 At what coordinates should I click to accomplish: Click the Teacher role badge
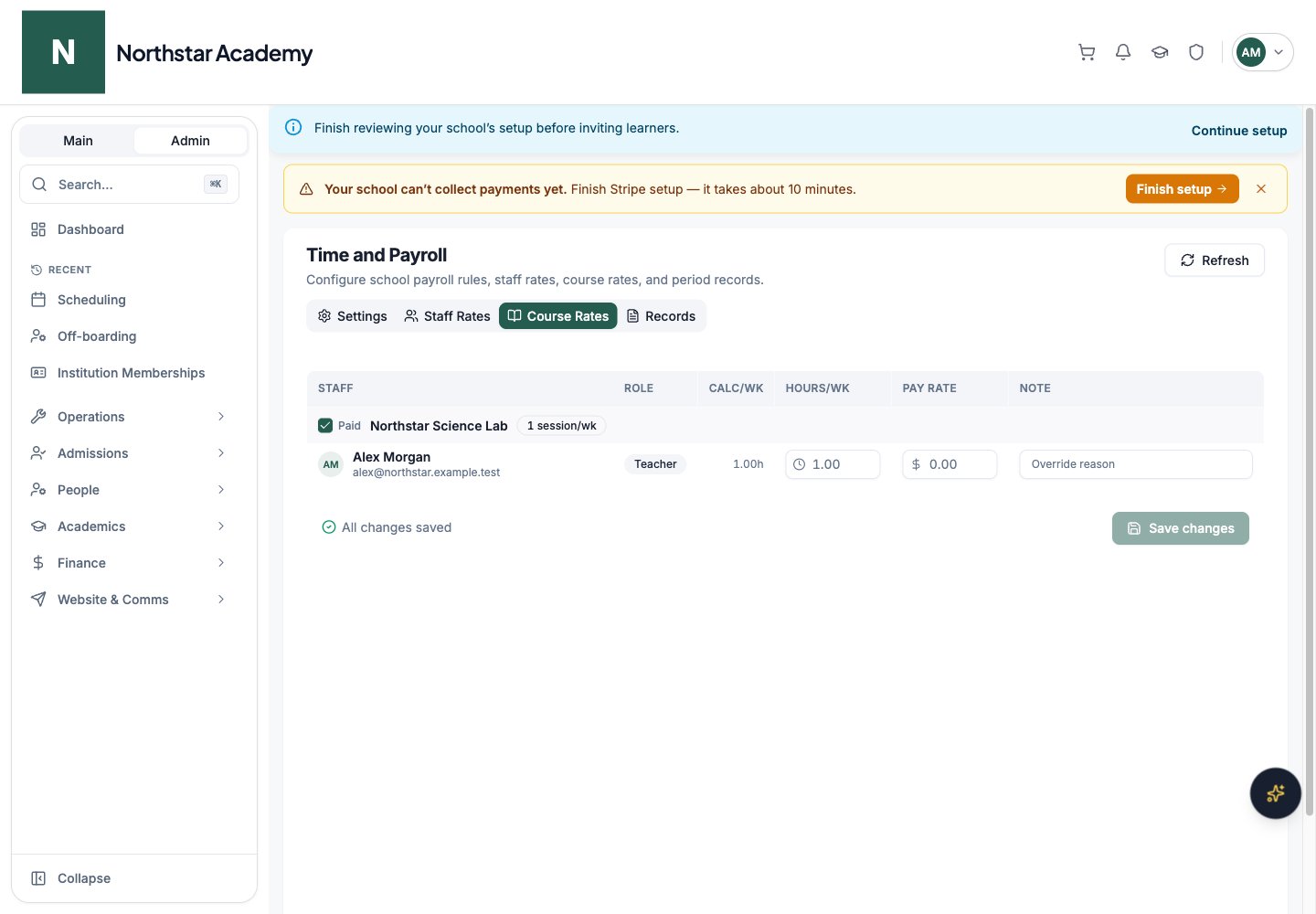tap(655, 464)
